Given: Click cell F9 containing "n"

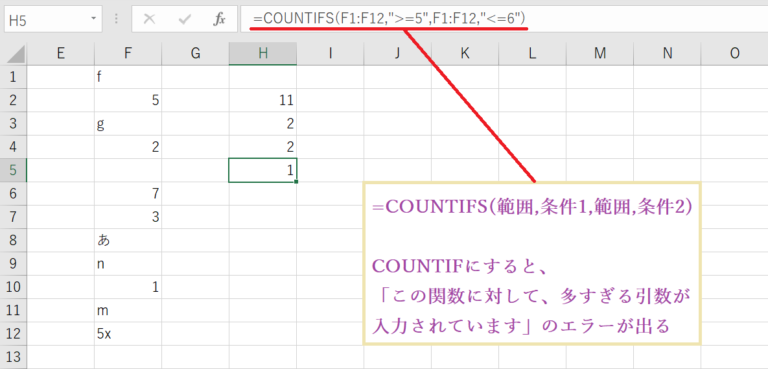Looking at the screenshot, I should 128,264.
